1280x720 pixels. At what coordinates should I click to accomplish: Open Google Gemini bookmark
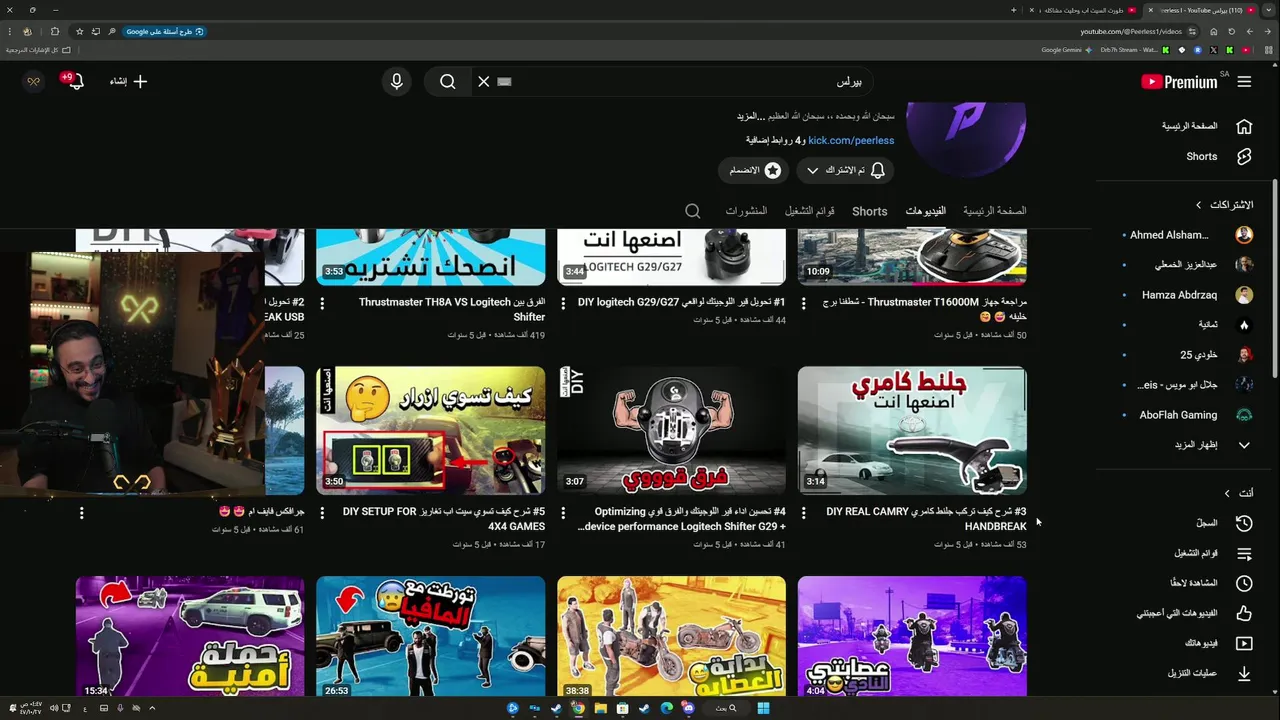point(1068,50)
